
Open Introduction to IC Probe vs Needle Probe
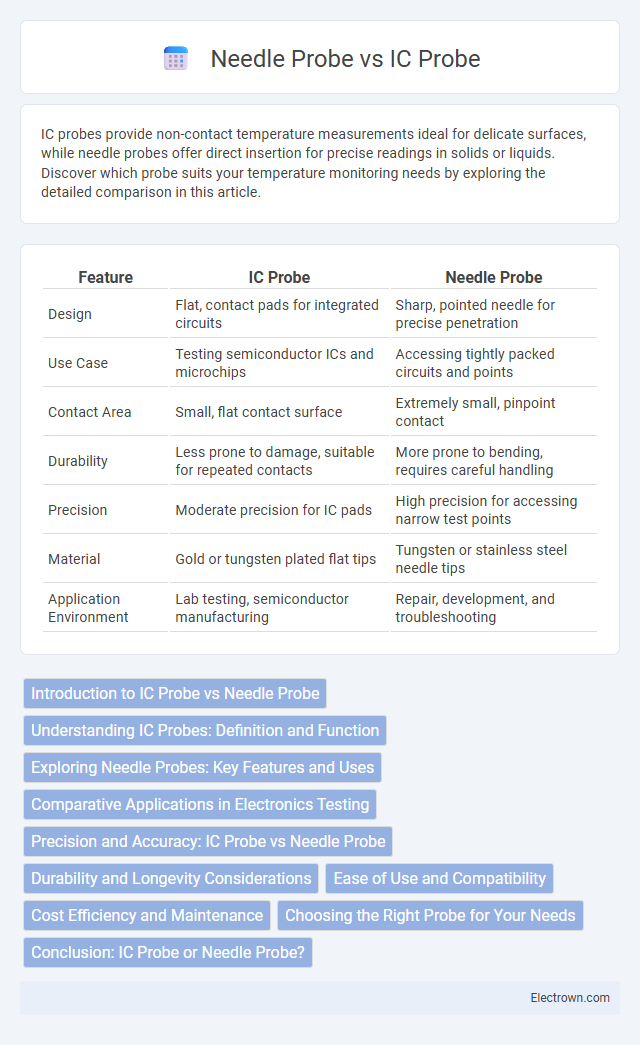coord(175,693)
